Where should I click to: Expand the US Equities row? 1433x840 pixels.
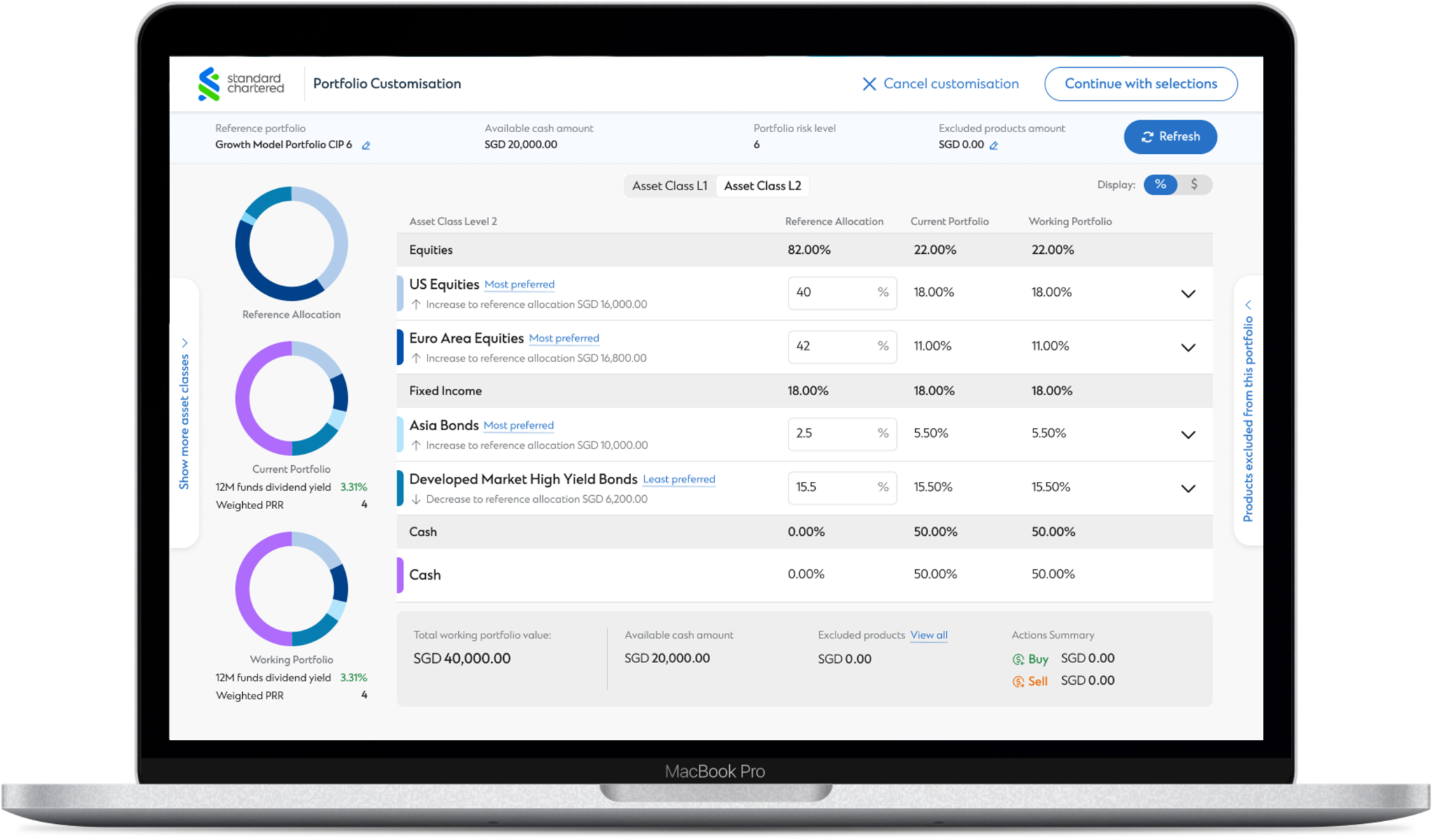[x=1187, y=294]
